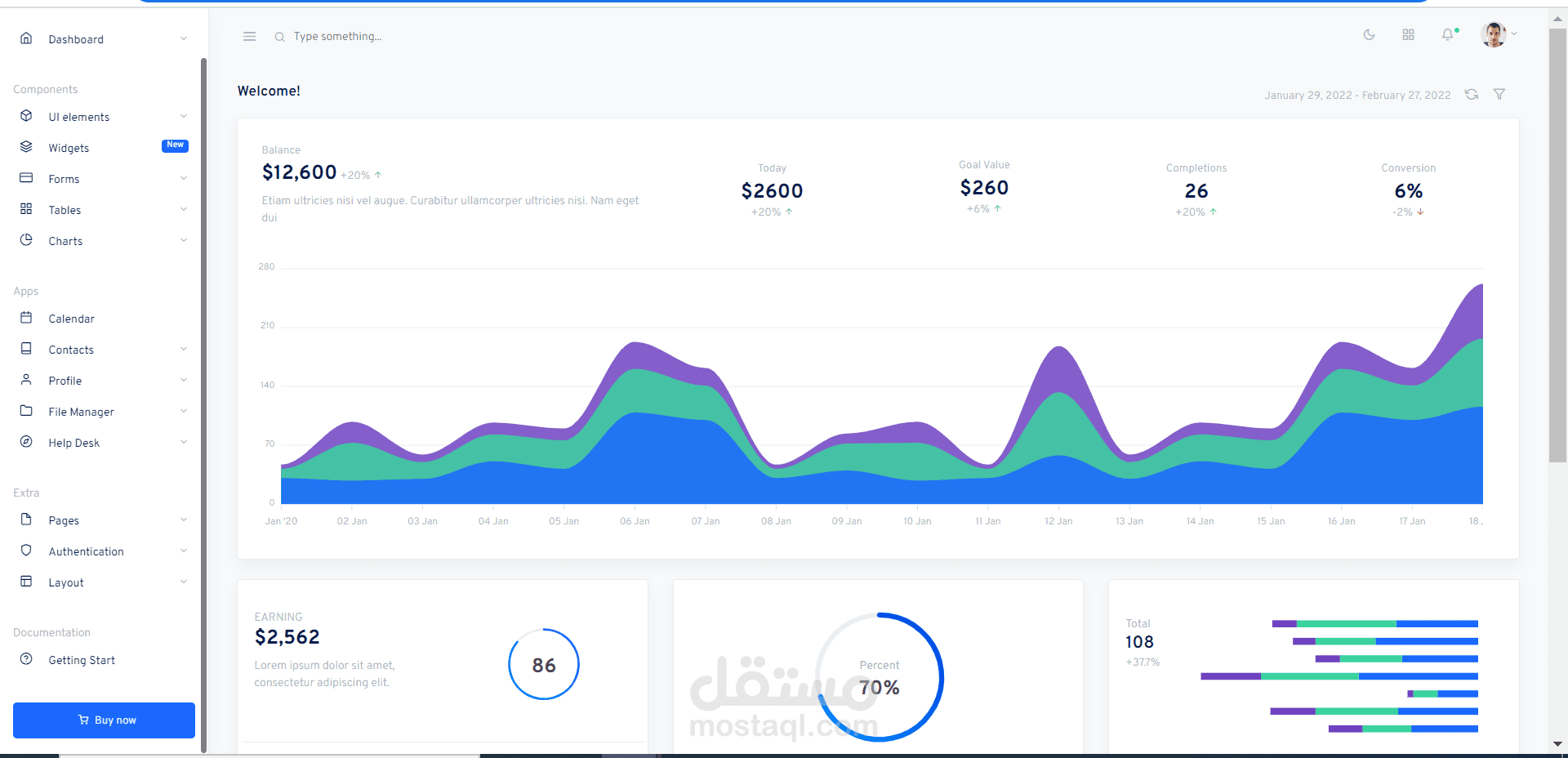Toggle the sidebar with the hamburger icon
Screen dimensions: 1568x758
[250, 36]
